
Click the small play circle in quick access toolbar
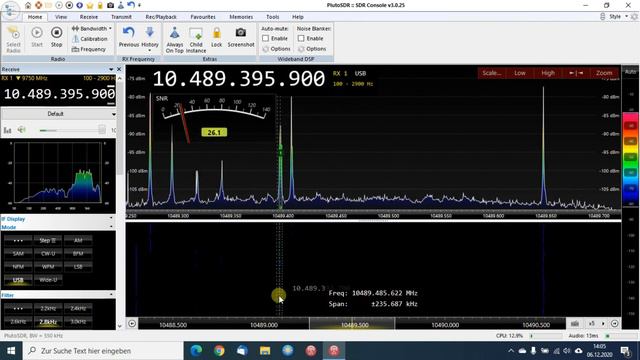tap(59, 5)
